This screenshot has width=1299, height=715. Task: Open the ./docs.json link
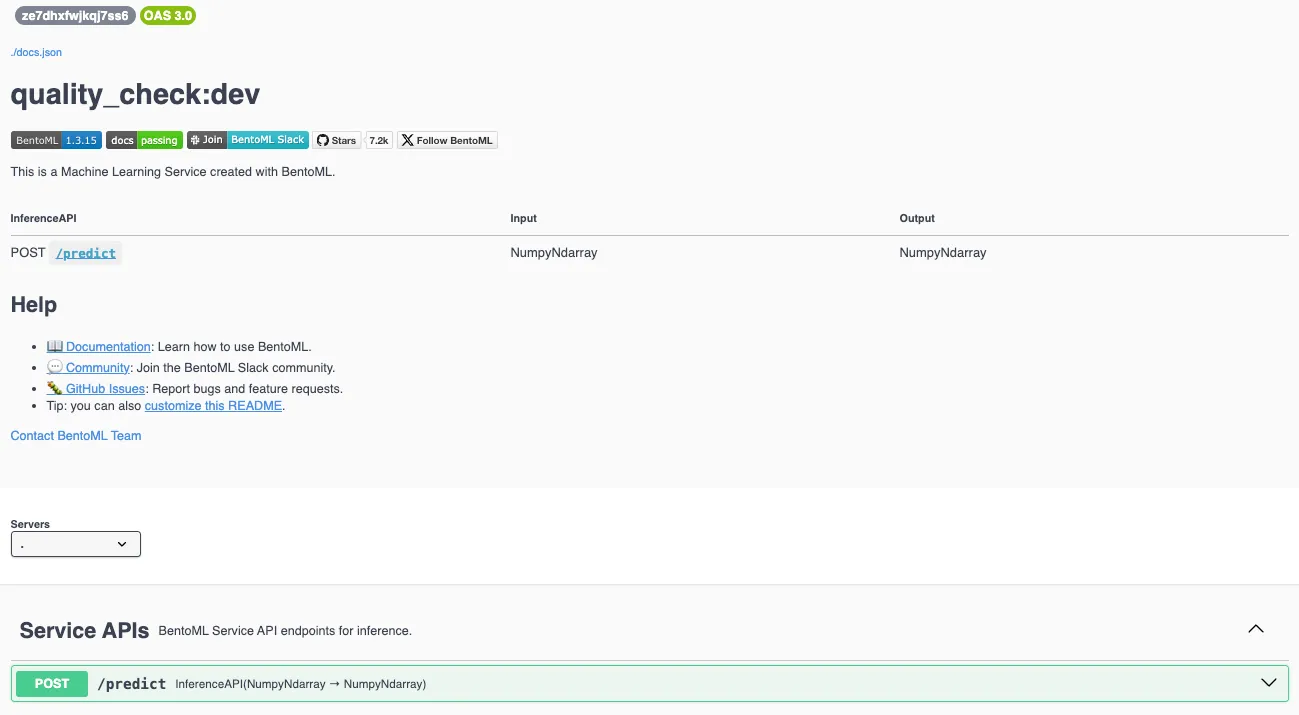pyautogui.click(x=36, y=52)
